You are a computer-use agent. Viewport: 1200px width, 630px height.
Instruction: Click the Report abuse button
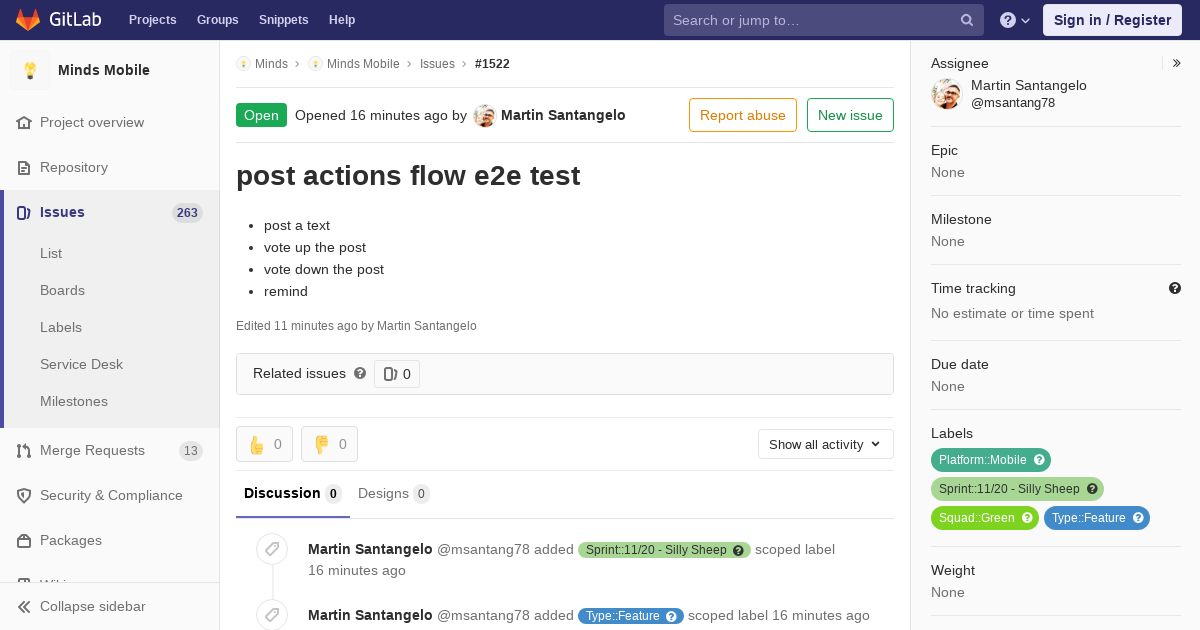(x=743, y=115)
